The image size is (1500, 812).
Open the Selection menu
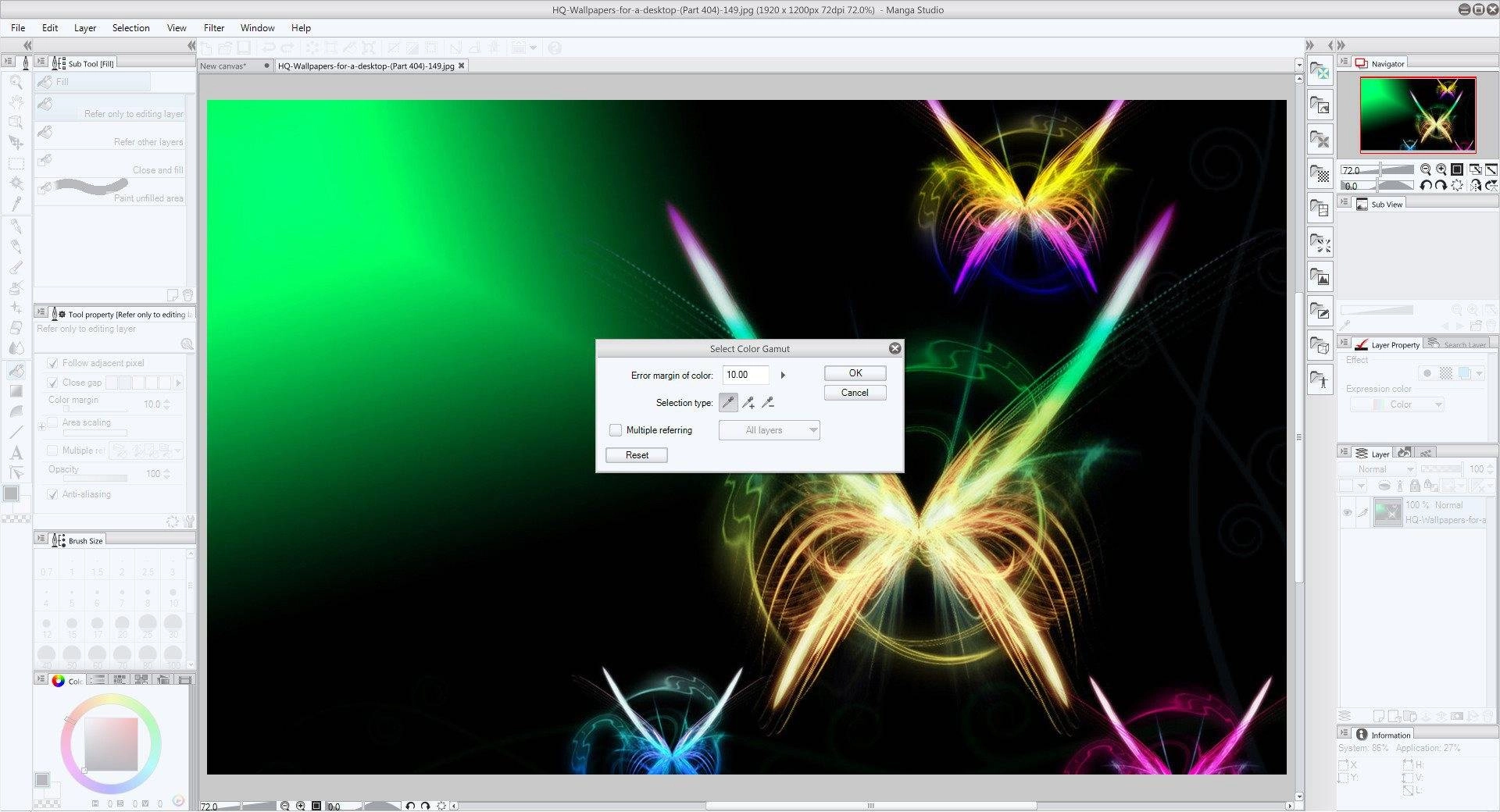point(130,27)
